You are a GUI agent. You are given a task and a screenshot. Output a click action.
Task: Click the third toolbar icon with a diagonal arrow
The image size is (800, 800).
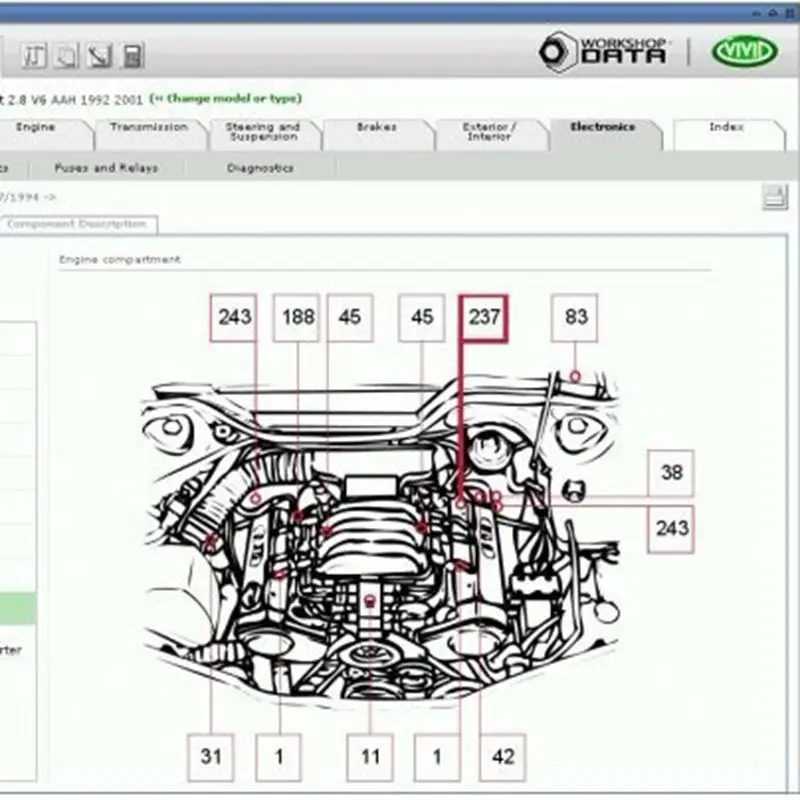(99, 55)
